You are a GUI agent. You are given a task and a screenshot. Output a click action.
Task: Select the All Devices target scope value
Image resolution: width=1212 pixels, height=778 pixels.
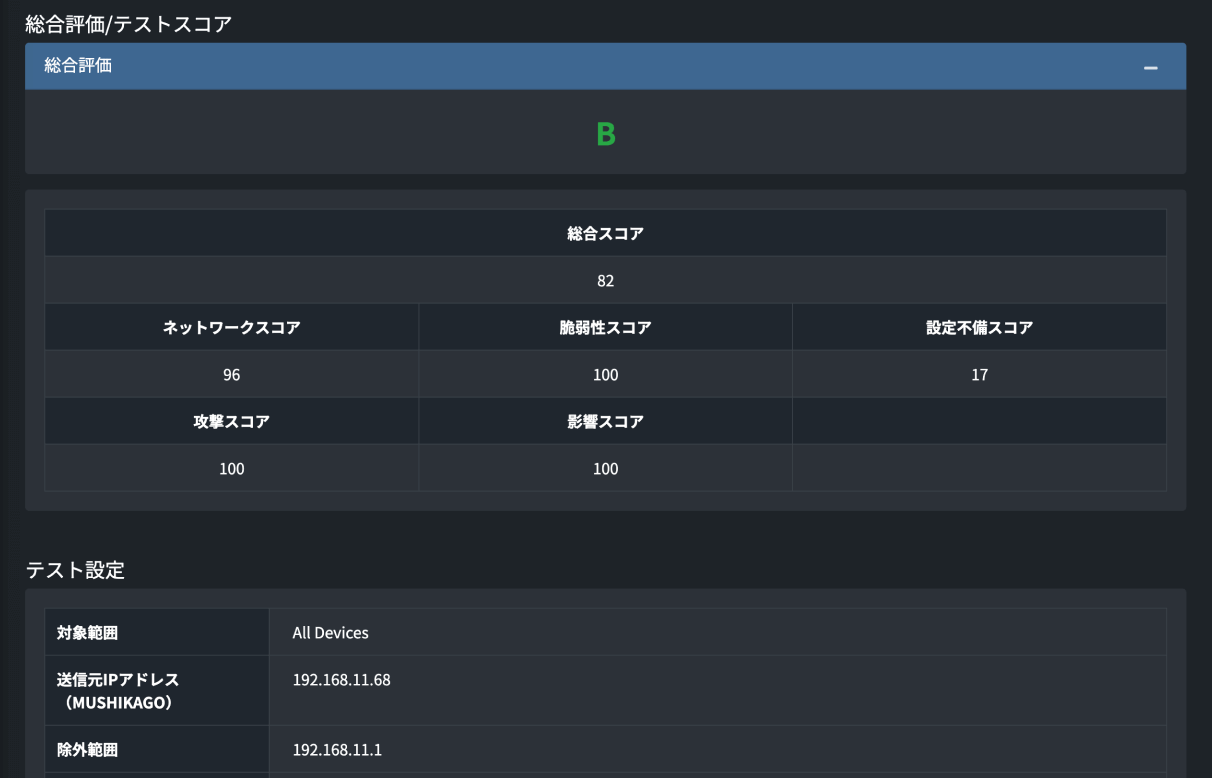pos(330,632)
